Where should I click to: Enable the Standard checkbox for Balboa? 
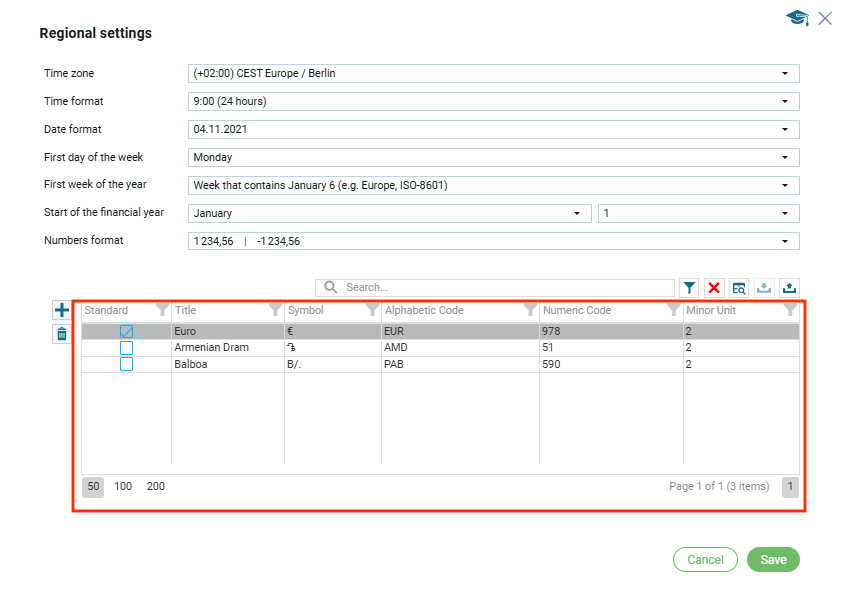pos(127,365)
